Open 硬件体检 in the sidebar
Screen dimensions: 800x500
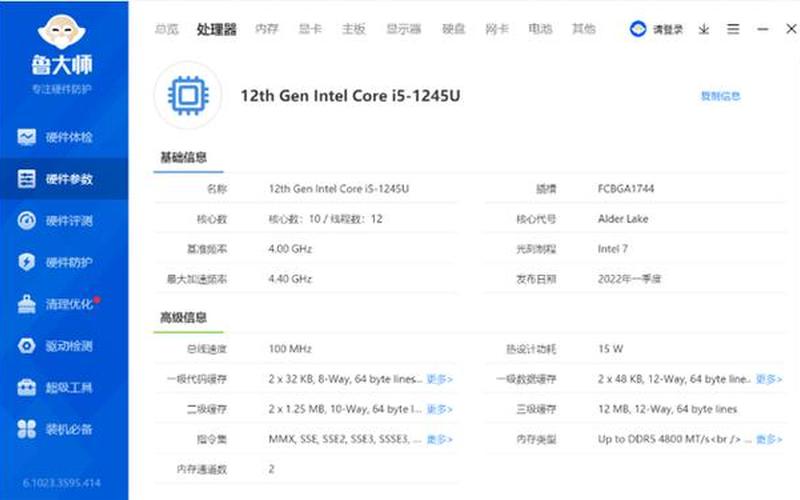pyautogui.click(x=64, y=137)
